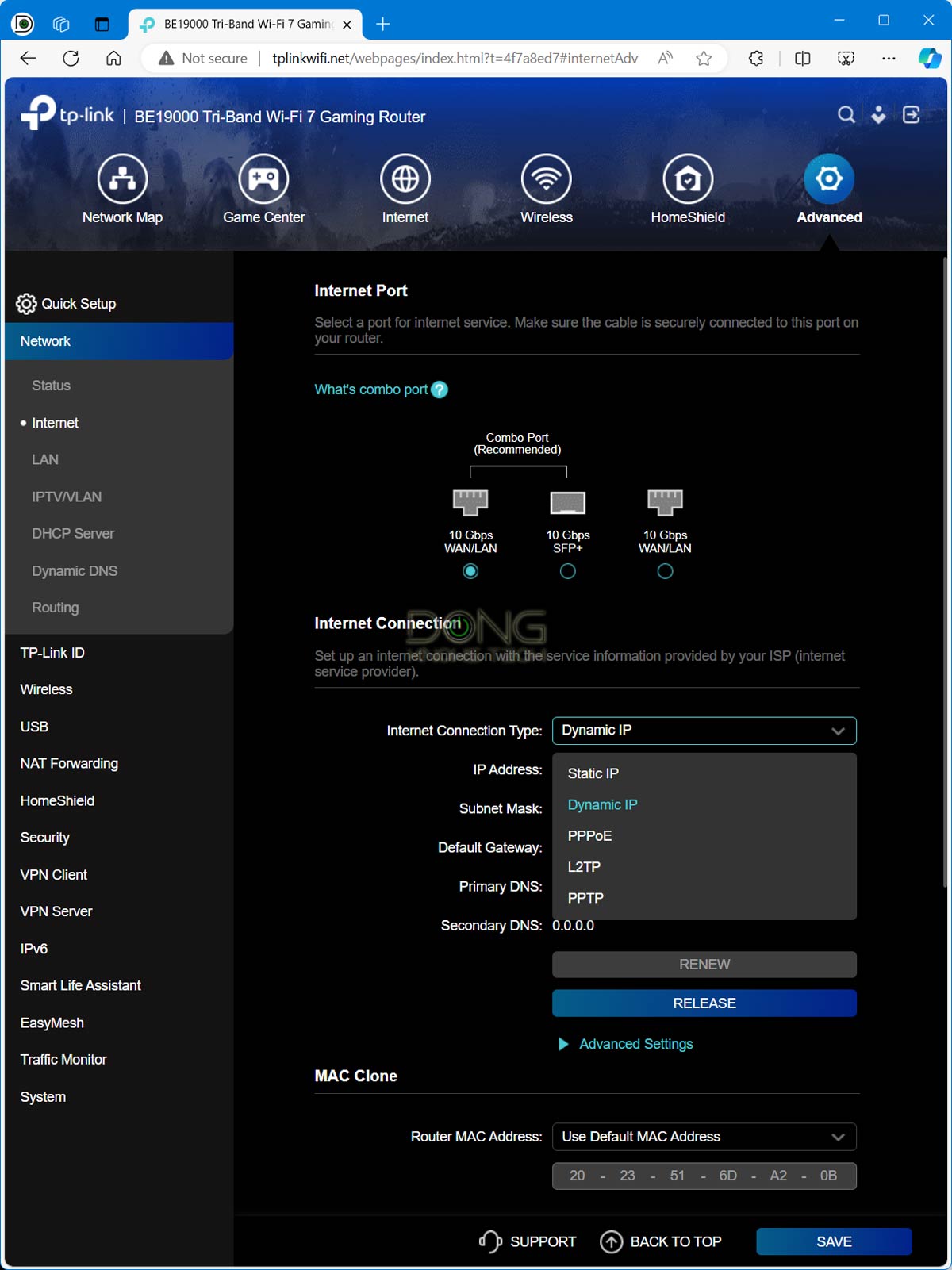
Task: Open browser settings and more menu
Action: 889,58
